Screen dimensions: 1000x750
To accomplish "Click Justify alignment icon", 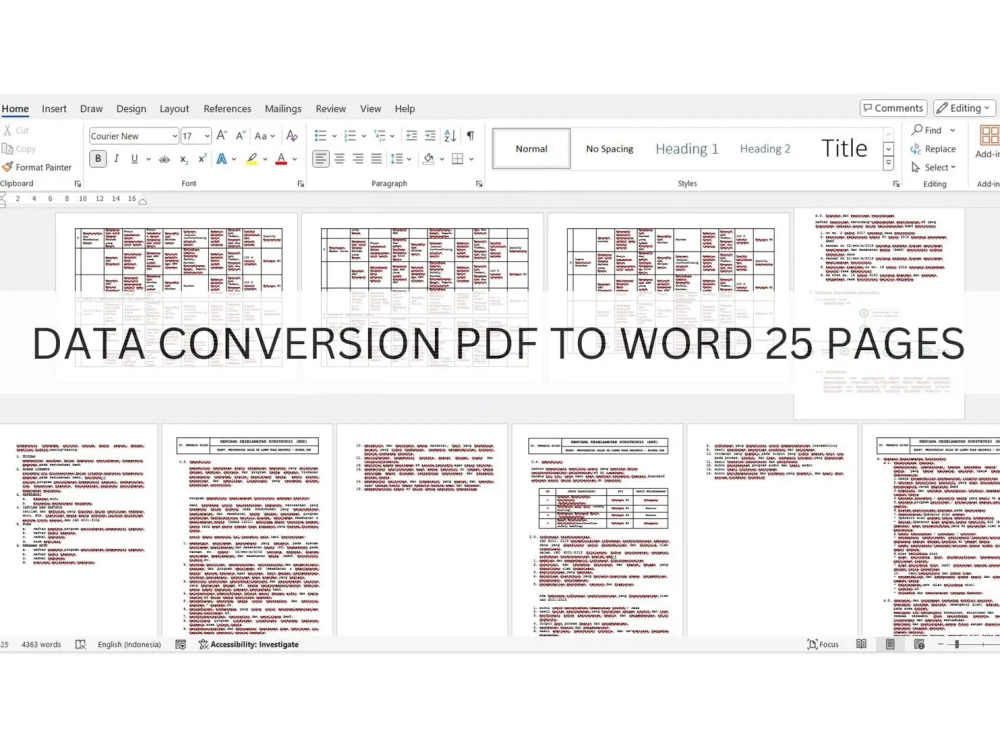I will (x=376, y=159).
